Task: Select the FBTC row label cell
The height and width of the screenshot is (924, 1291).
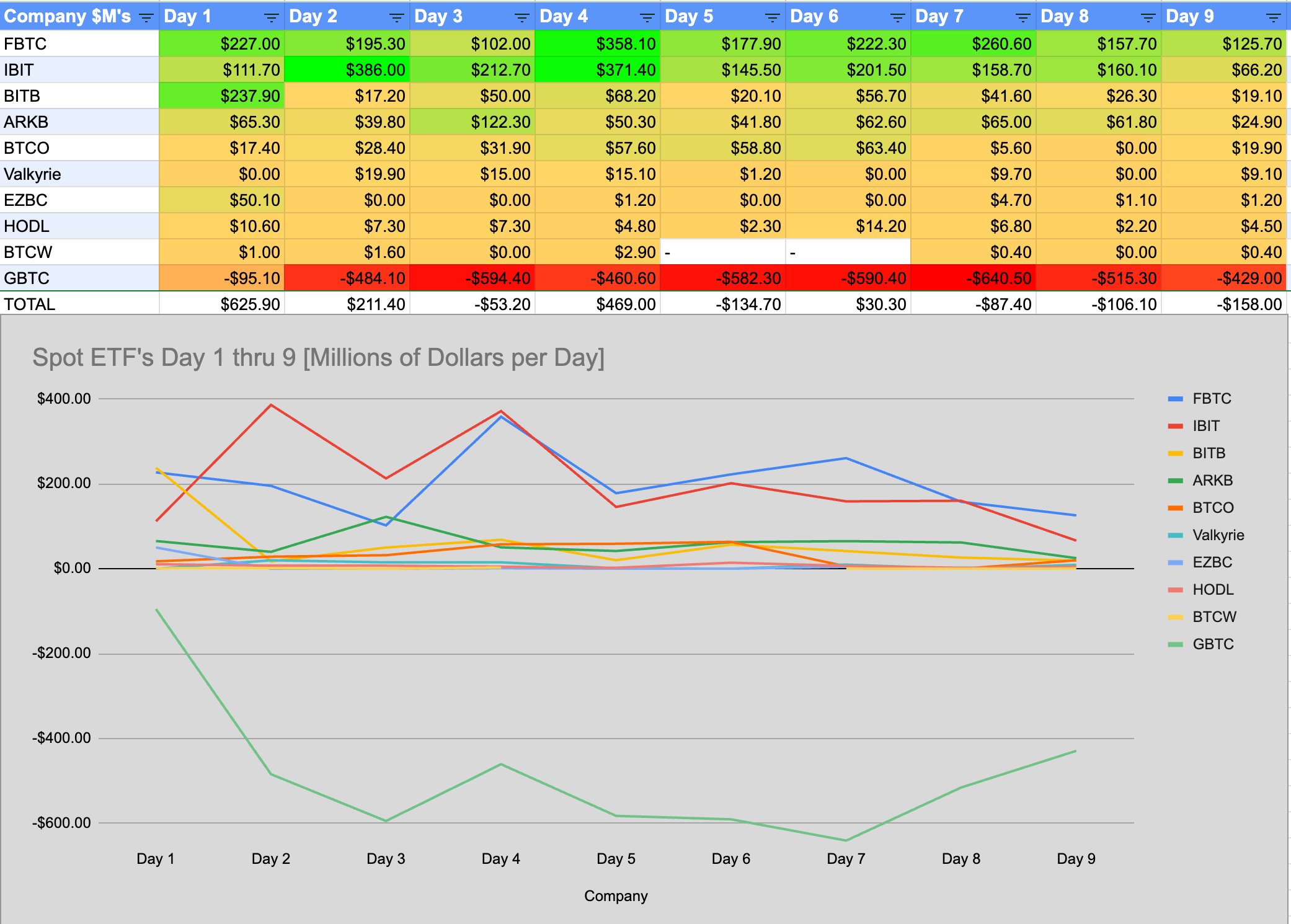Action: coord(79,44)
